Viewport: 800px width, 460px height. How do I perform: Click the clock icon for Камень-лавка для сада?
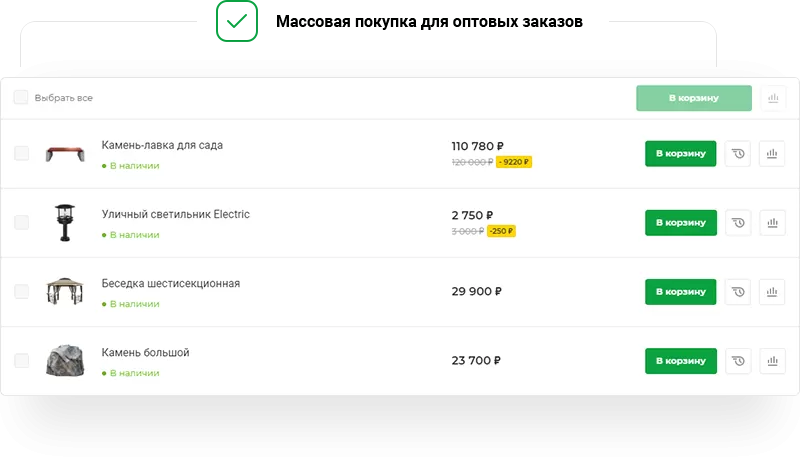[x=737, y=154]
